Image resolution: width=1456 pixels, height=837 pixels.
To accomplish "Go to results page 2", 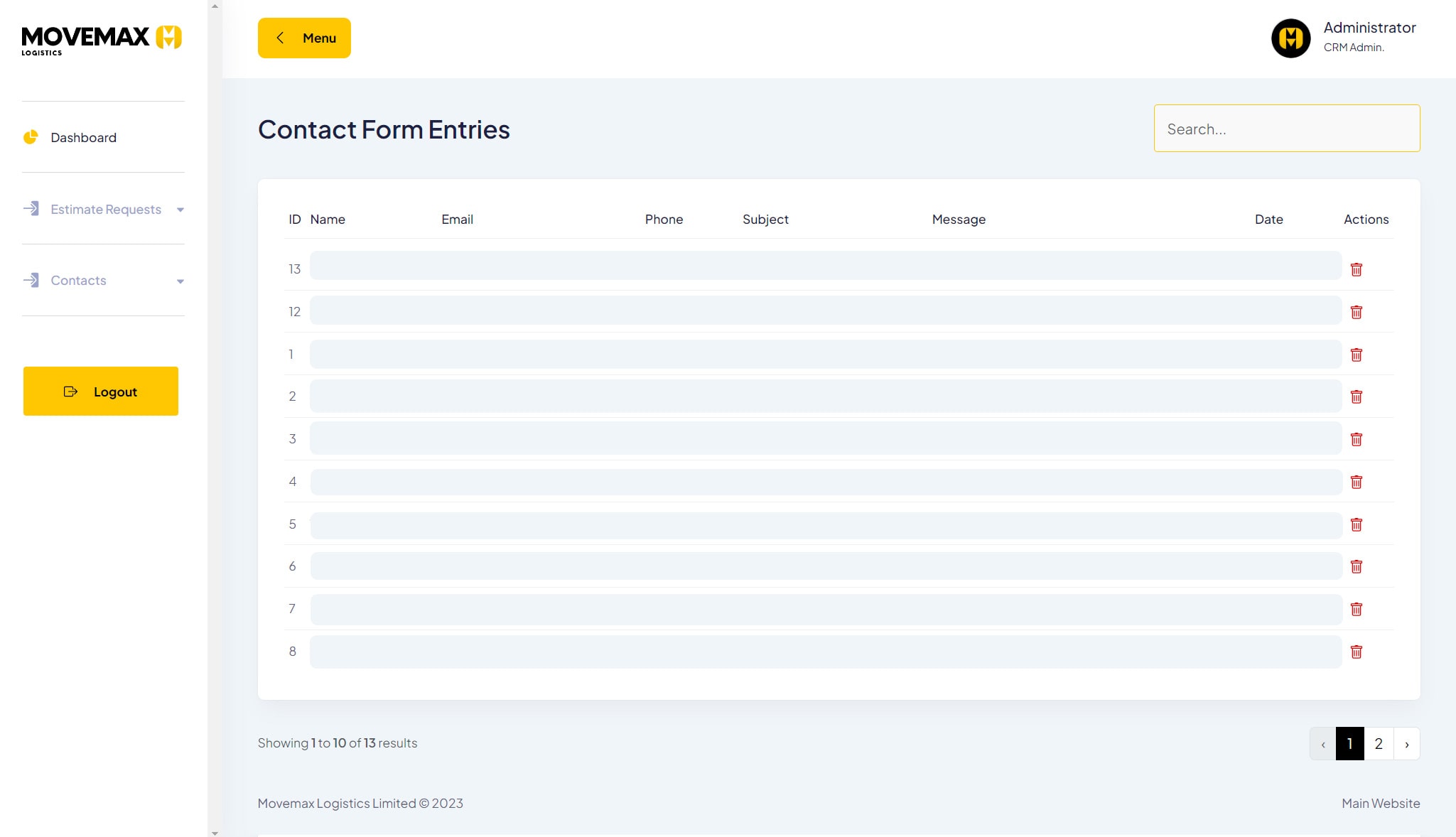I will pyautogui.click(x=1378, y=743).
